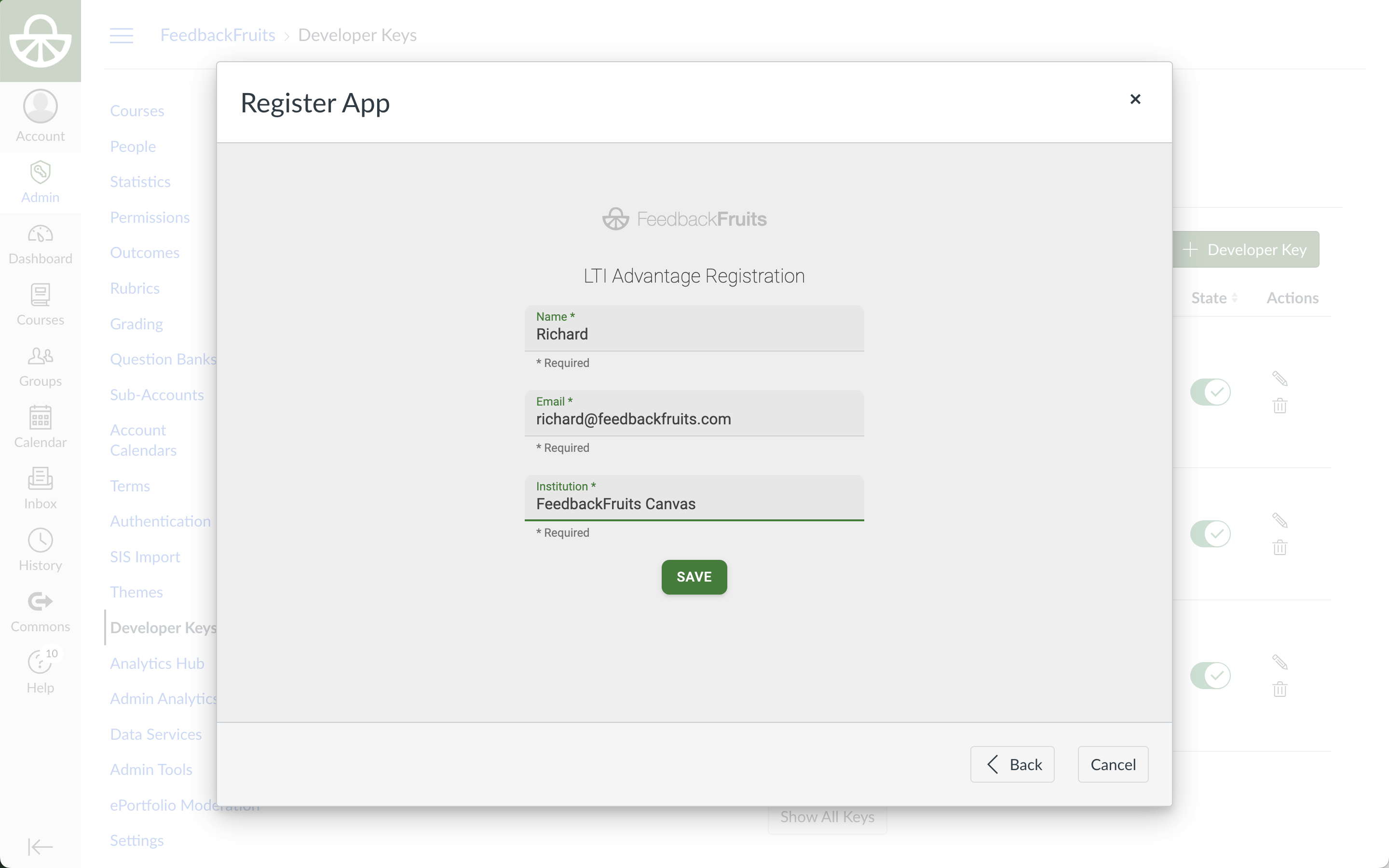
Task: Click the Back button in dialog footer
Action: [1012, 764]
